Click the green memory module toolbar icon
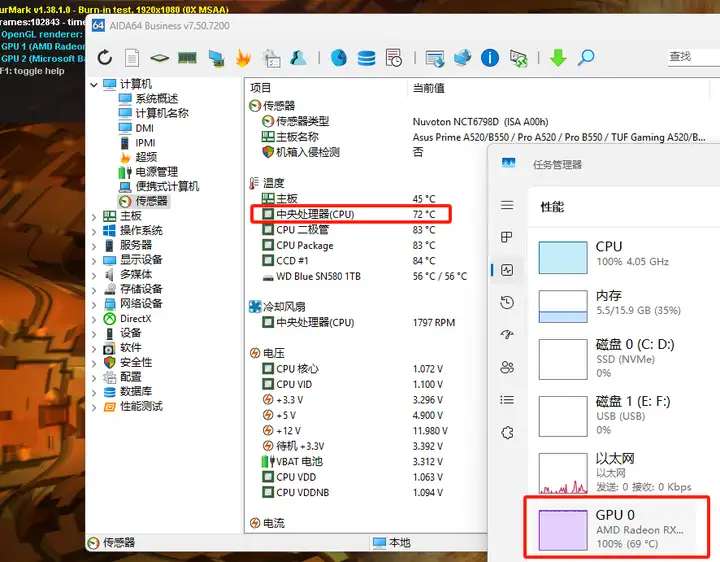Screen dimensions: 720x562 (187, 58)
